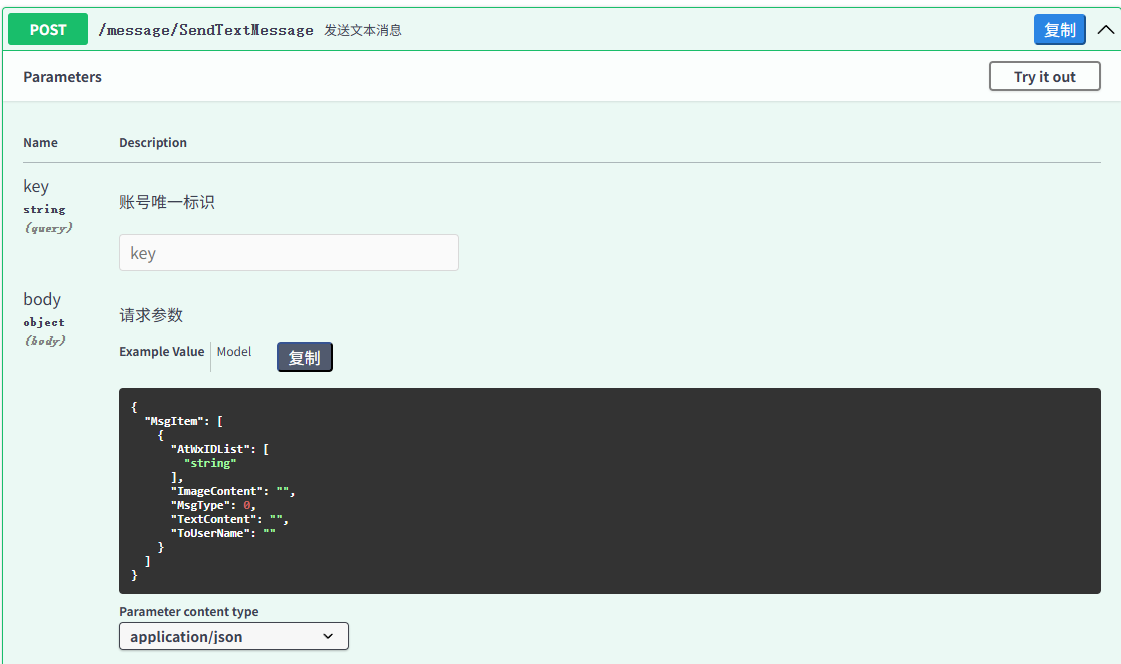Click the green "string" value in the JSON
The width and height of the screenshot is (1121, 664).
210,463
